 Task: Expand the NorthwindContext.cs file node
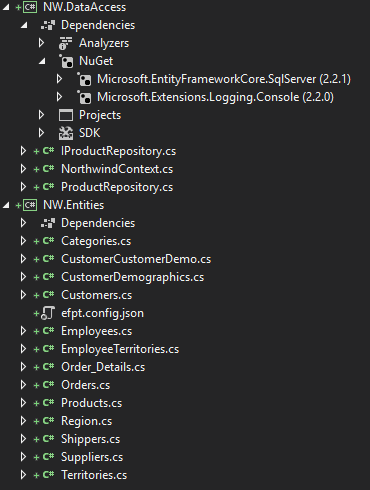(x=23, y=169)
